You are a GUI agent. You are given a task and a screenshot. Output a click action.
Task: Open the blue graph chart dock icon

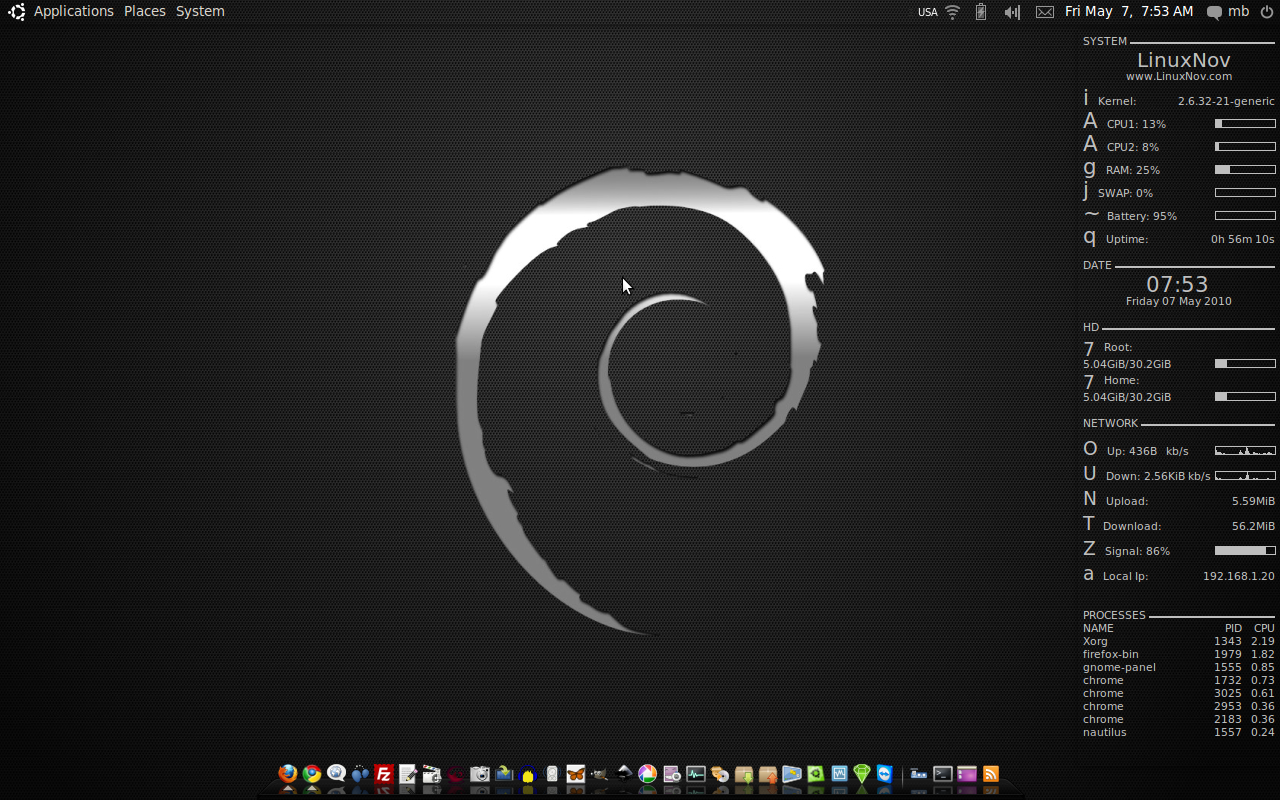click(840, 774)
